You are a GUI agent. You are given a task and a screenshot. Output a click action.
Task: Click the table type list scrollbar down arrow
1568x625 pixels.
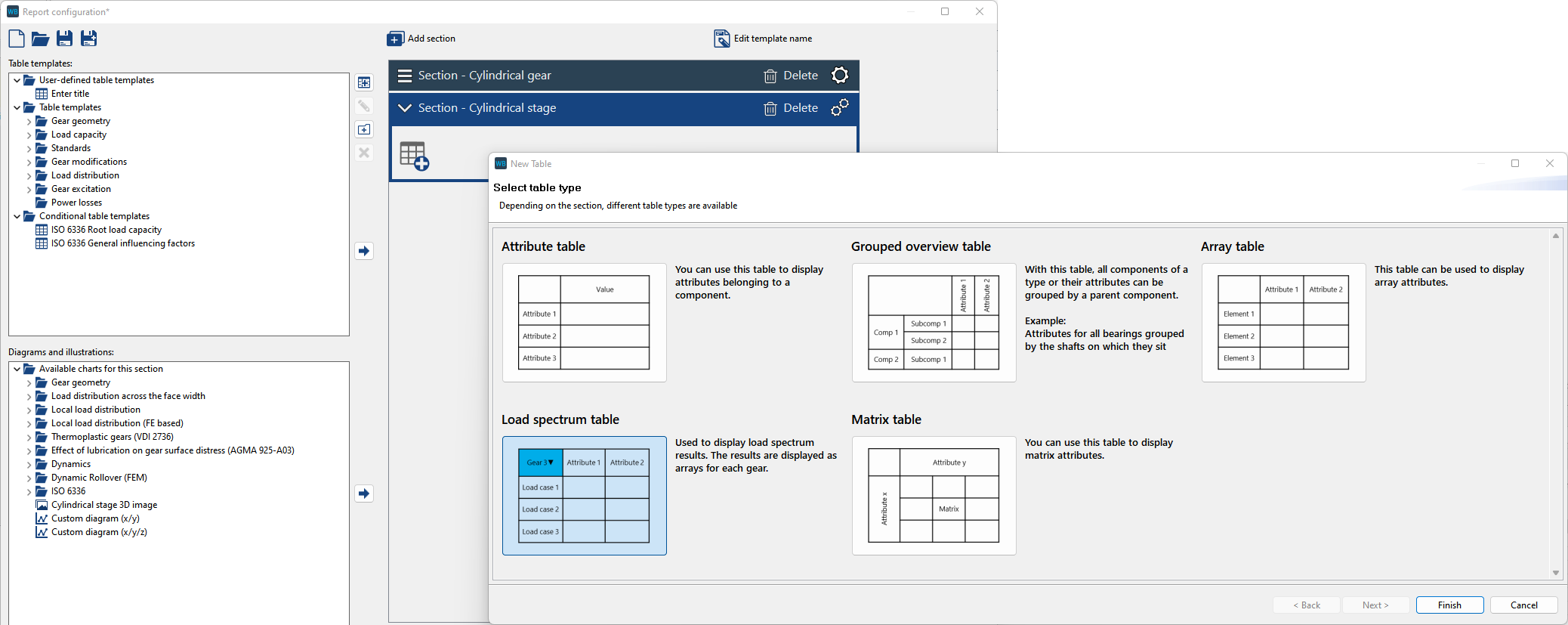[x=1555, y=573]
